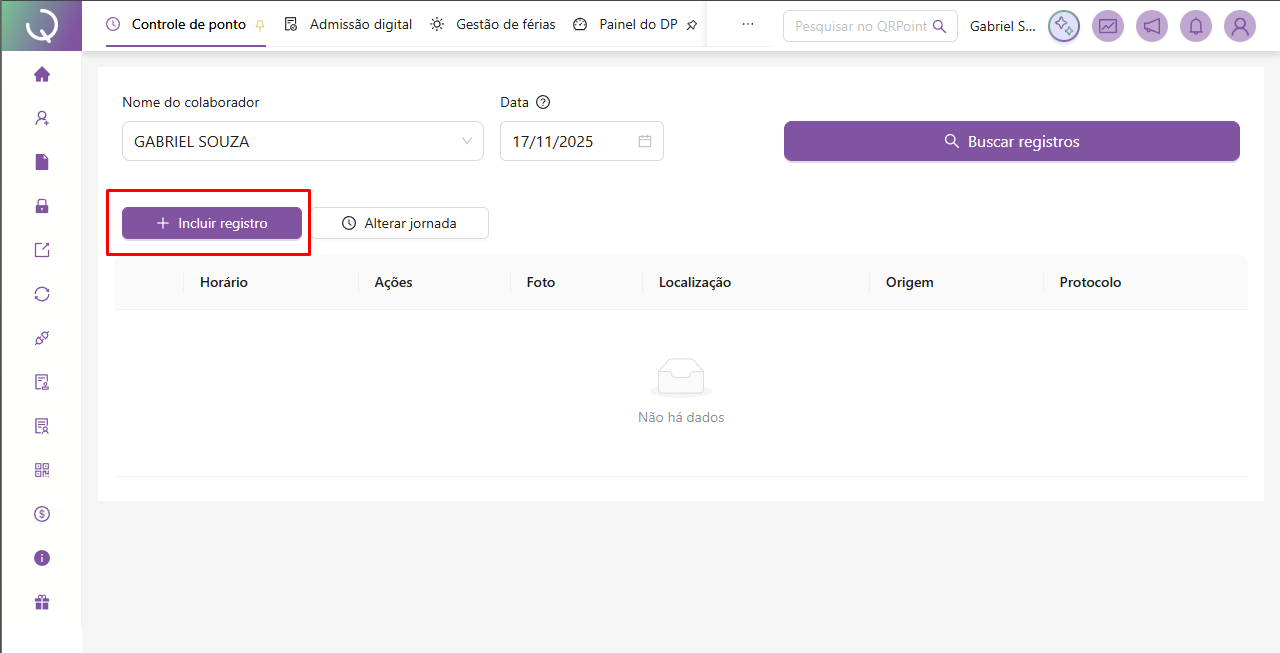The height and width of the screenshot is (653, 1280).
Task: Click the dollar sign sidebar icon
Action: (42, 514)
